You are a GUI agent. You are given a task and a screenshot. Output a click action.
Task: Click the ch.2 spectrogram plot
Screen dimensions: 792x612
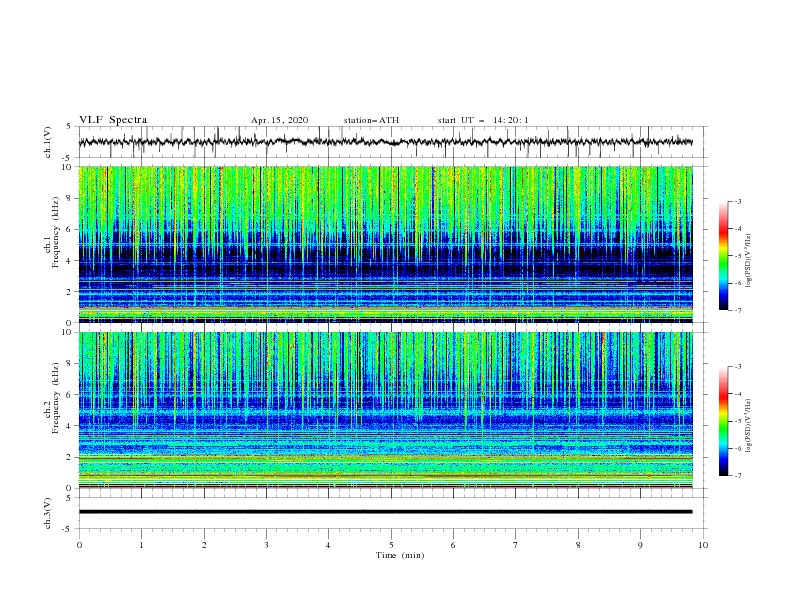(386, 410)
